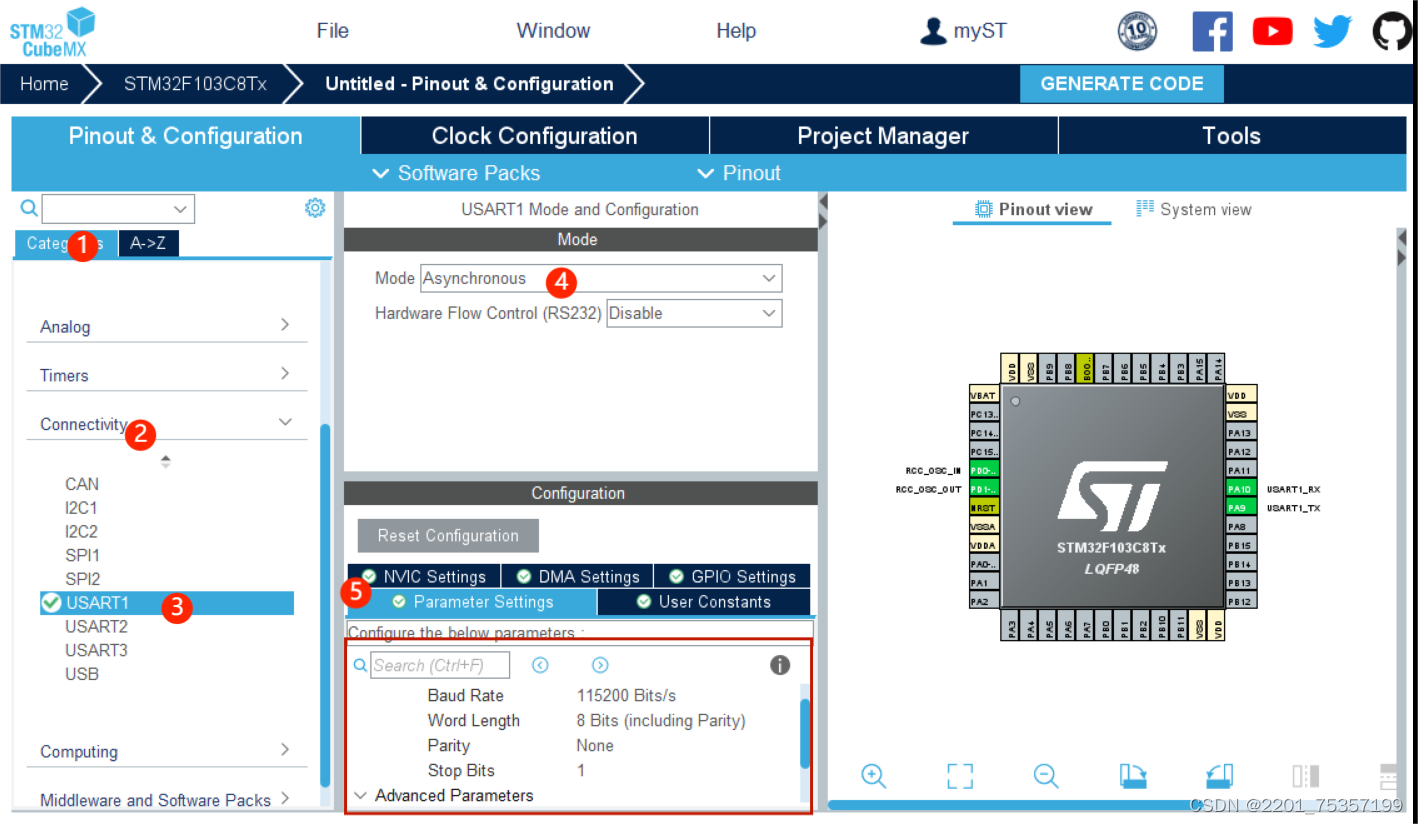Select I2C1 in the peripheral list
The width and height of the screenshot is (1418, 824).
coord(81,507)
